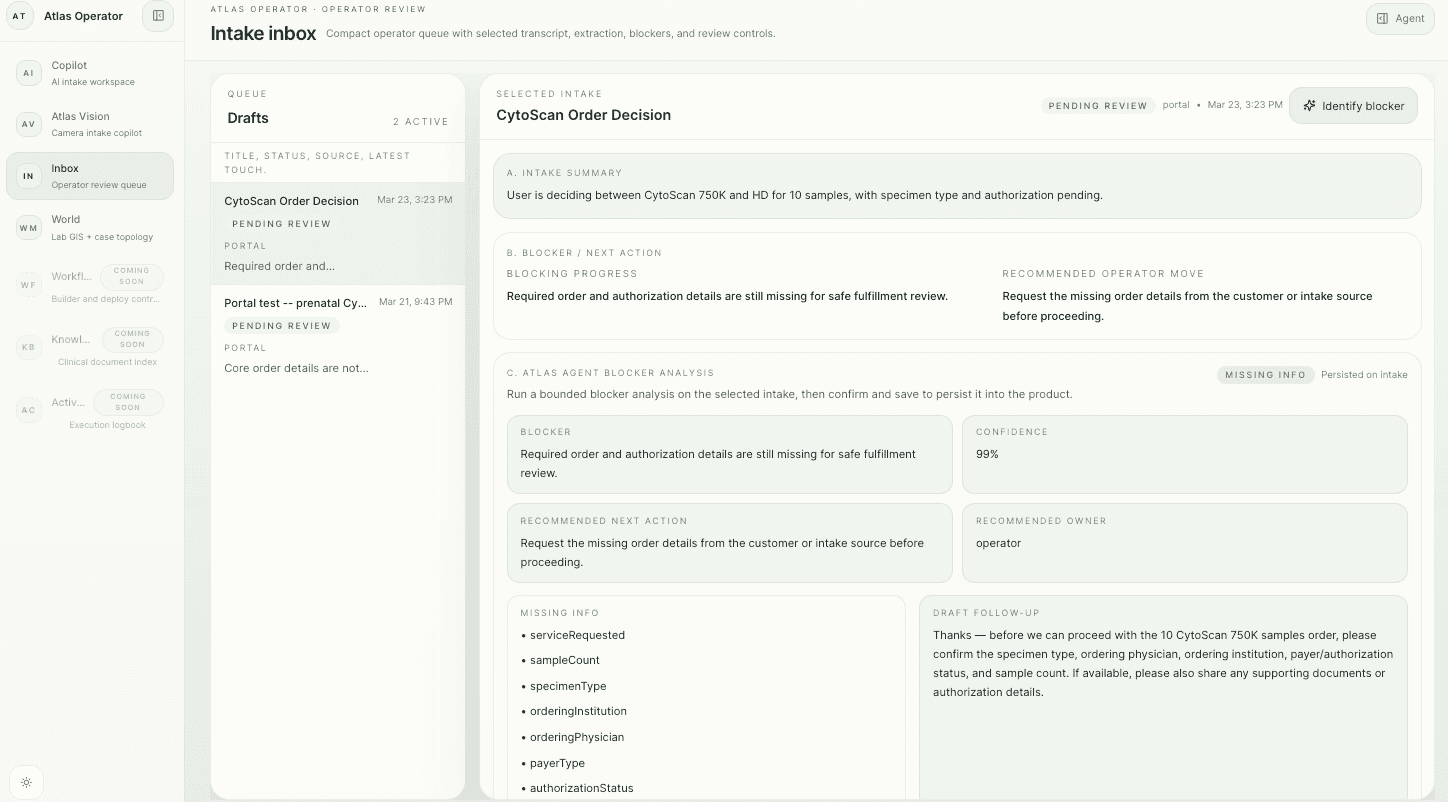Select serviceRequested in missing info list
1448x802 pixels.
pyautogui.click(x=577, y=635)
